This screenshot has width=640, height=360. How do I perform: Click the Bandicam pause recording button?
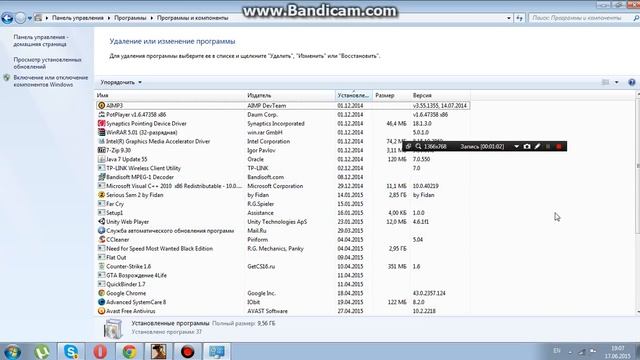pyautogui.click(x=548, y=147)
